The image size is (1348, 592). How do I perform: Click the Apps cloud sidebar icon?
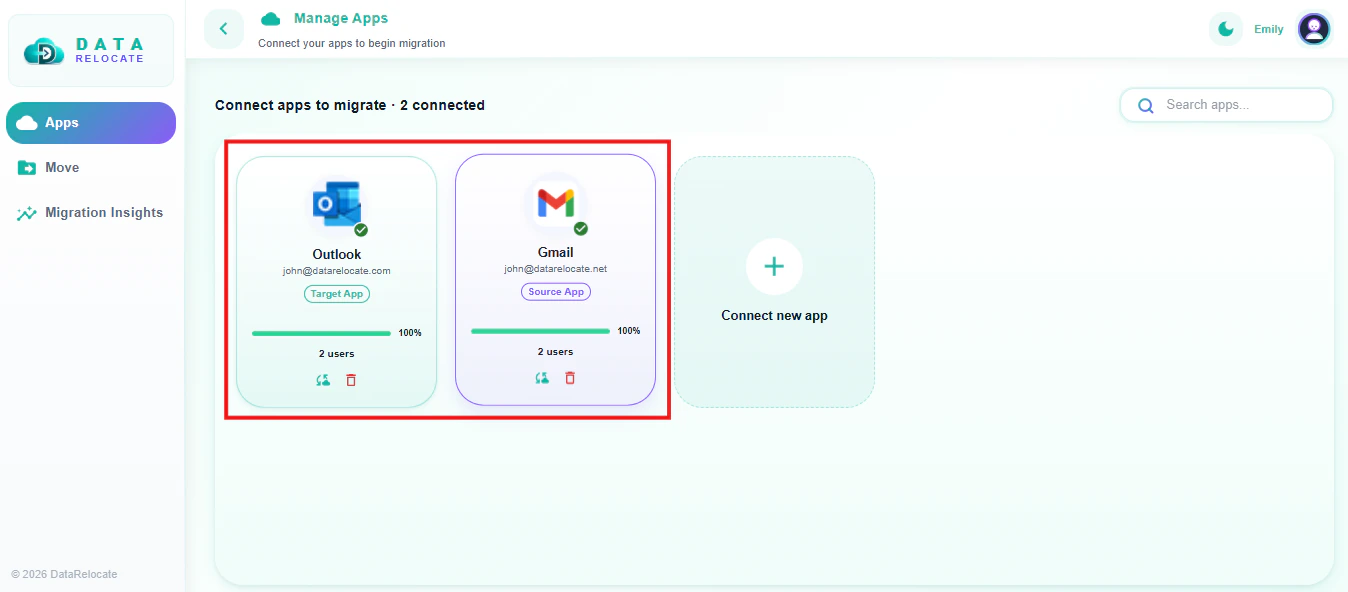27,123
